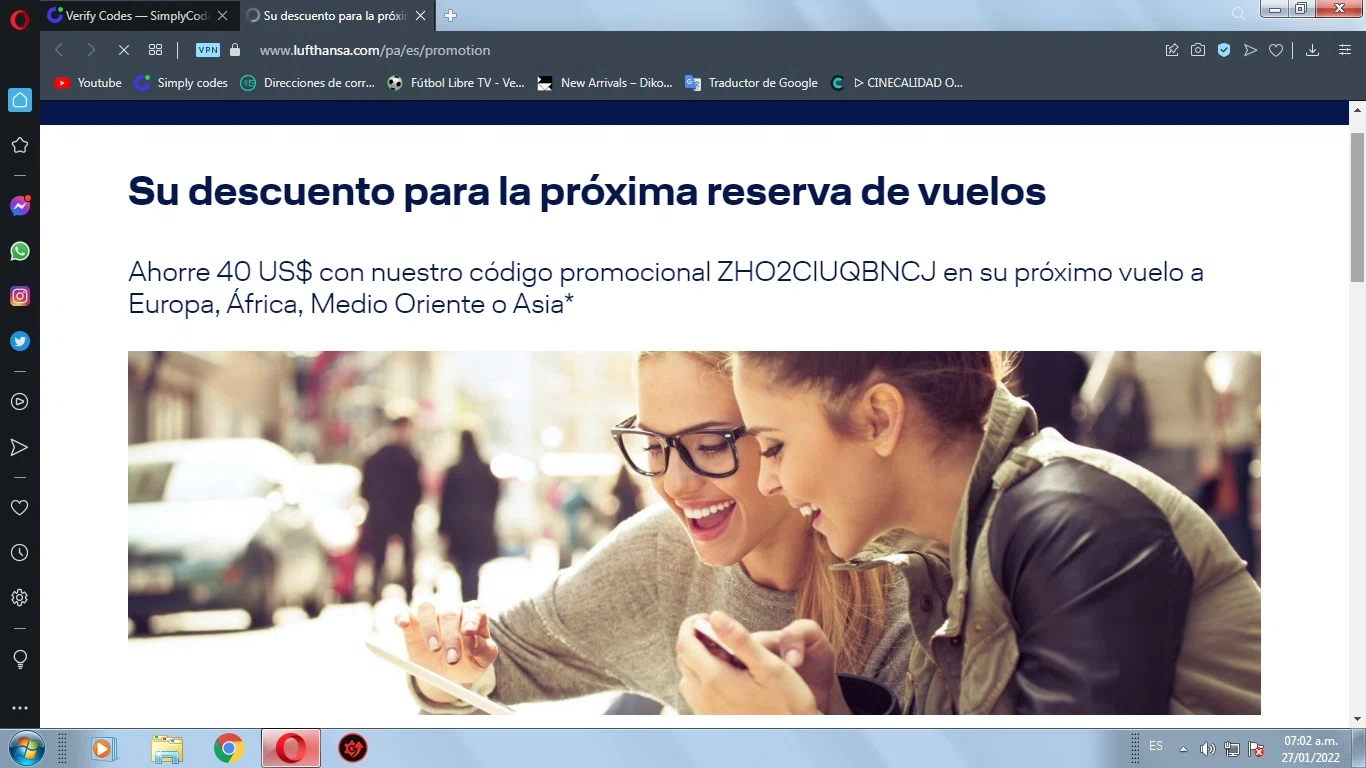1366x768 pixels.
Task: Go forward with the forward arrow
Action: click(91, 50)
